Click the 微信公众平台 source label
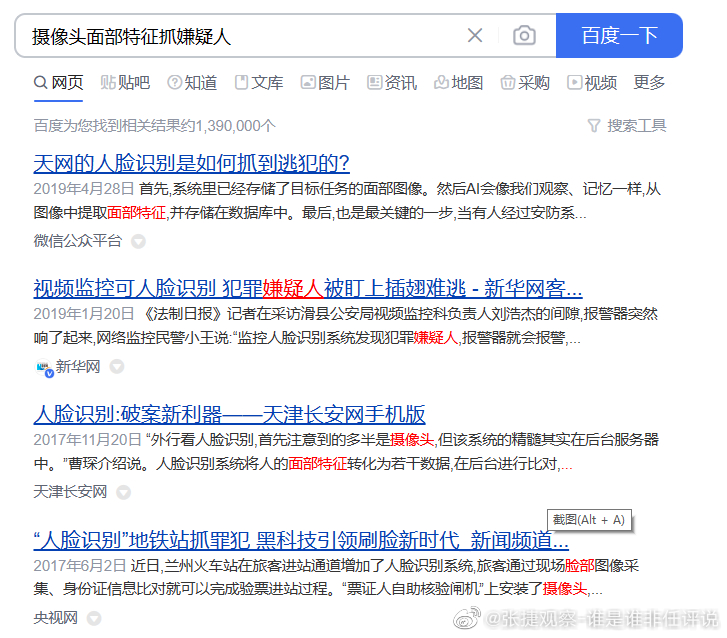 tap(78, 241)
